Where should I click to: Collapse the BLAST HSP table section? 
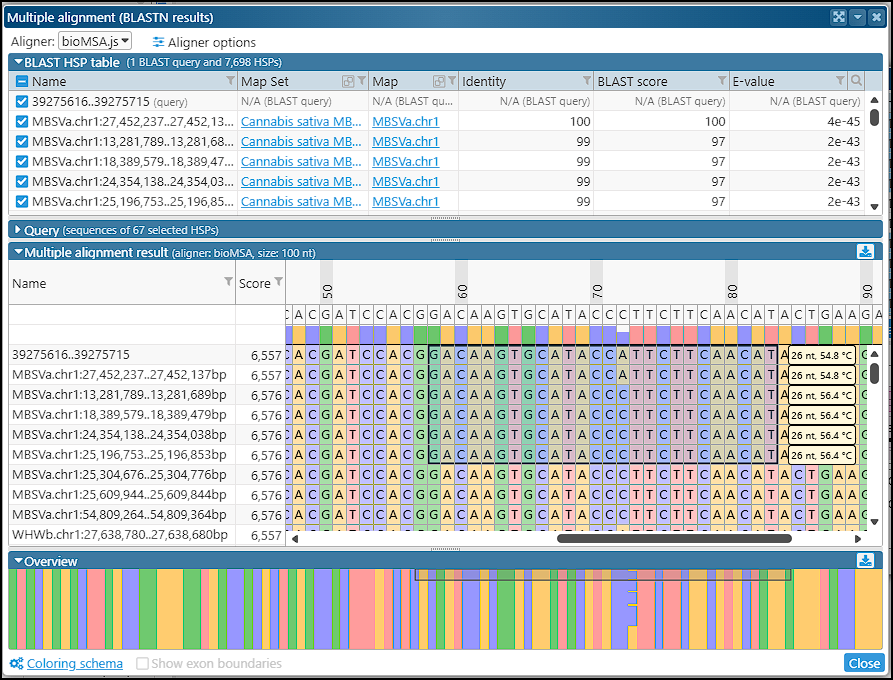coord(17,62)
